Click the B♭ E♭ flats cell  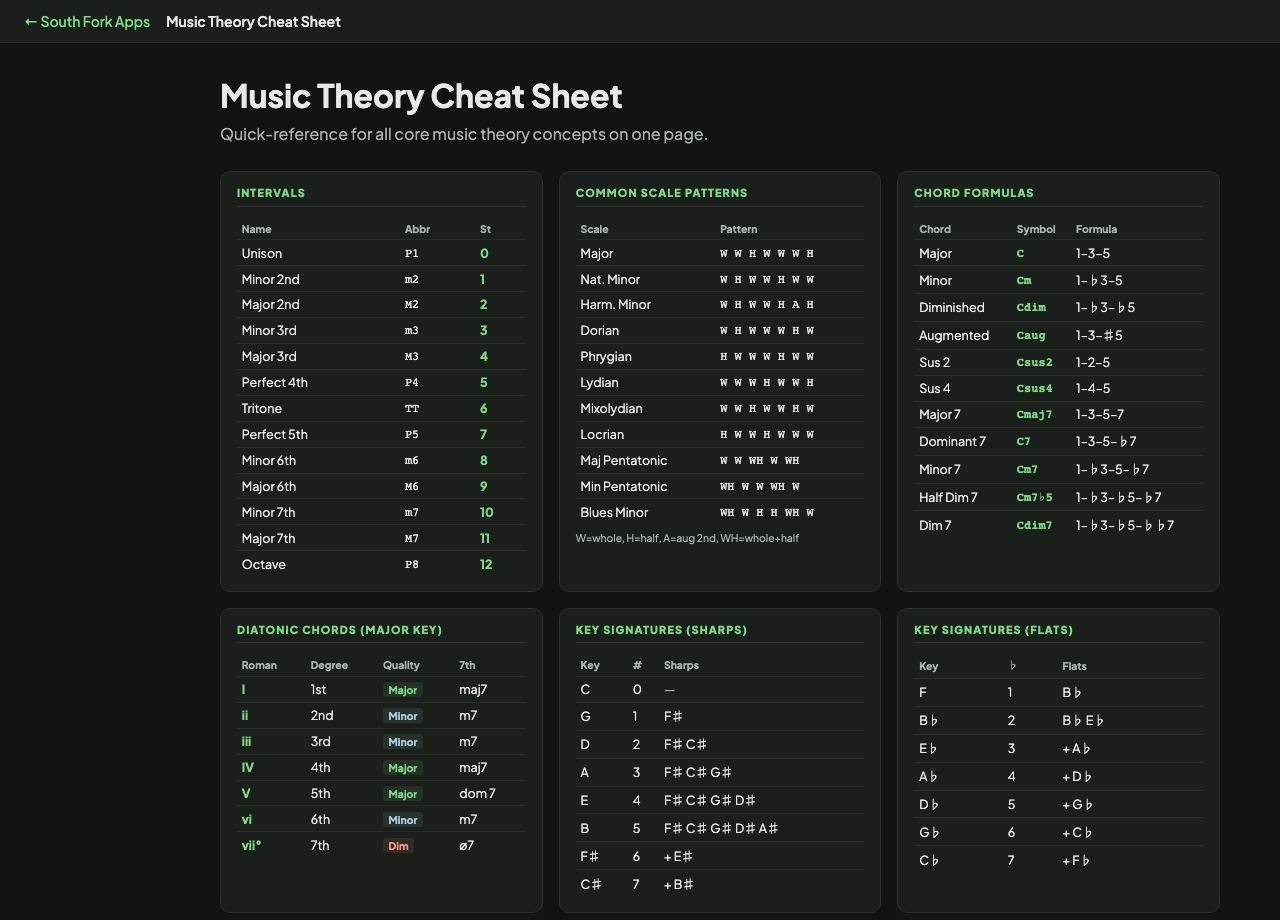click(1084, 720)
